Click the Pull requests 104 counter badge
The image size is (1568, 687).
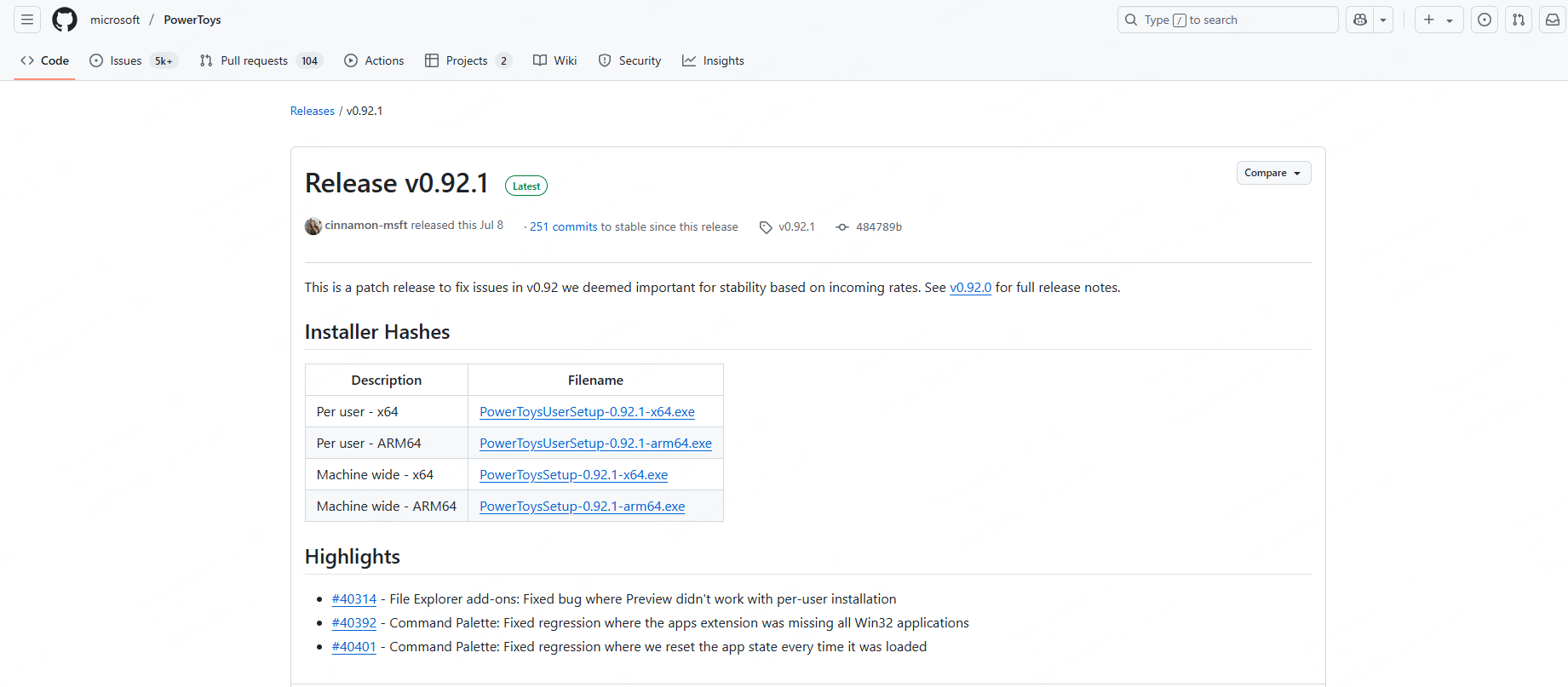[309, 60]
